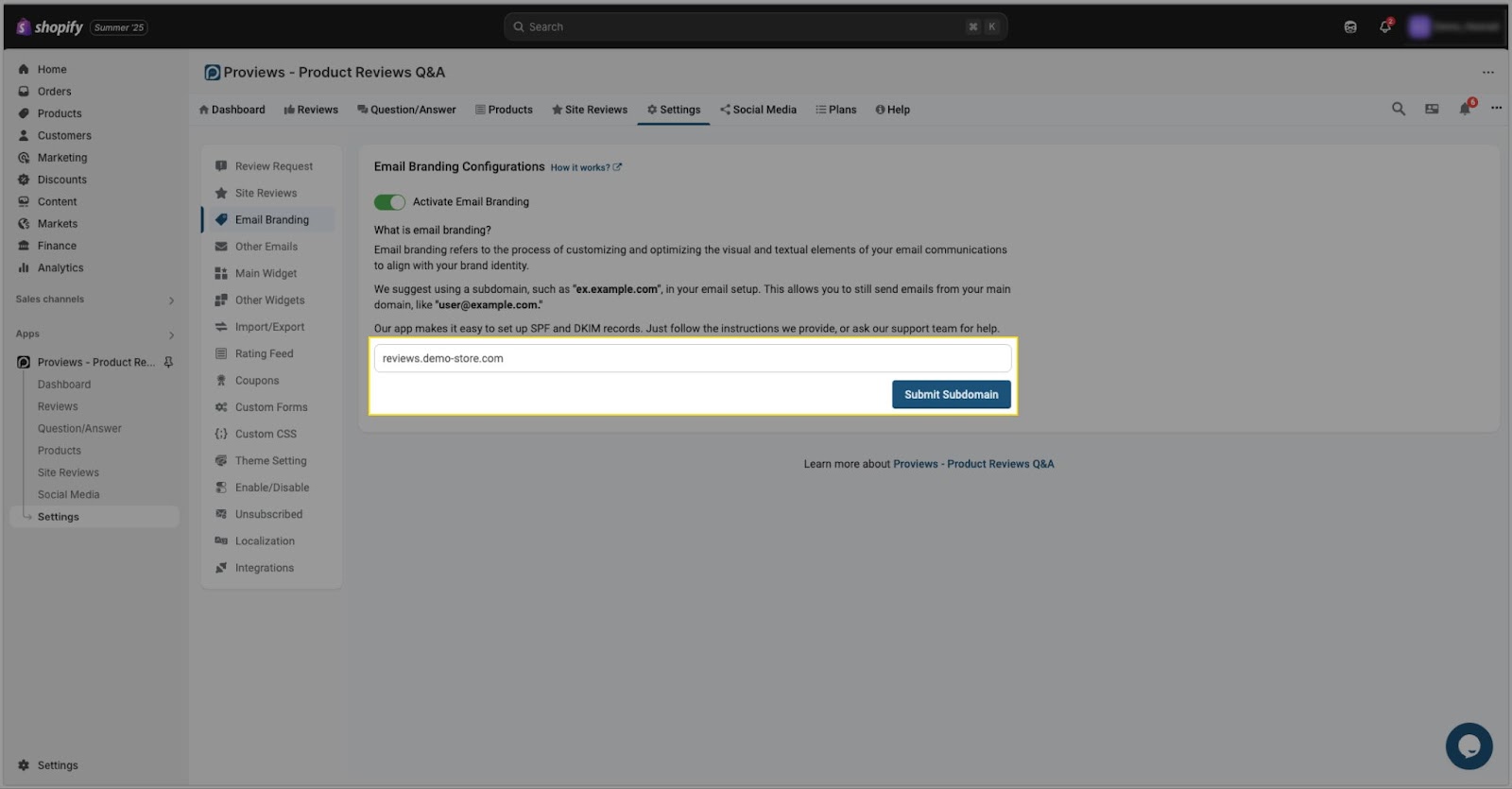Open the Plans tab
The height and width of the screenshot is (789, 1512).
coord(836,110)
